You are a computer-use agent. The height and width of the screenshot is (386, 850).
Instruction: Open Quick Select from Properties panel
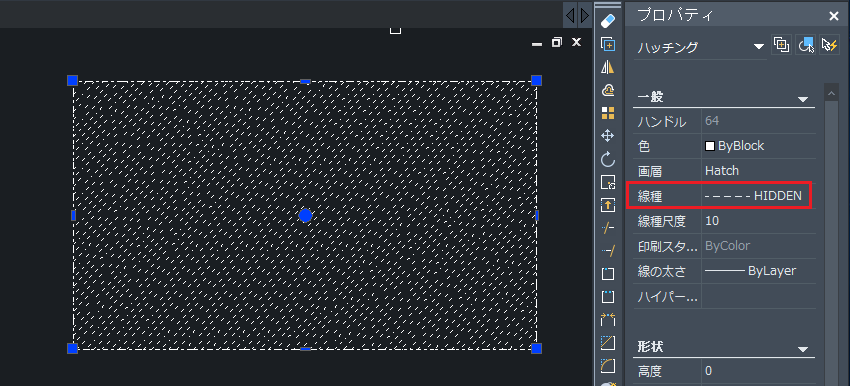(x=829, y=45)
